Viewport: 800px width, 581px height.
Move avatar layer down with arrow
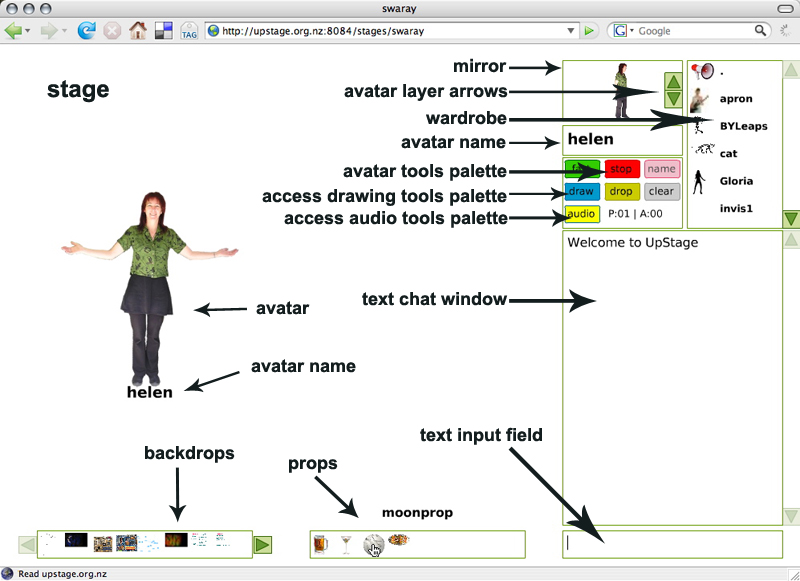tap(673, 99)
